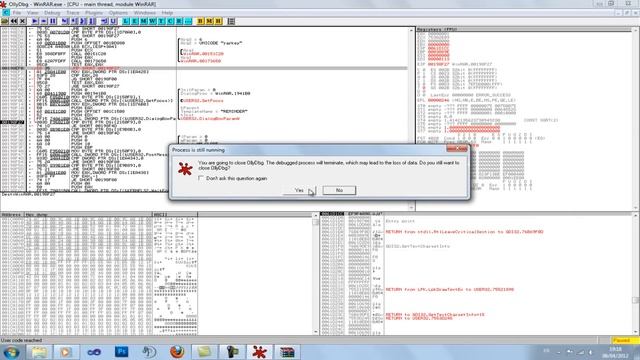The image size is (640, 360).
Task: Click the ASCII column header in dump
Action: pyautogui.click(x=175, y=214)
